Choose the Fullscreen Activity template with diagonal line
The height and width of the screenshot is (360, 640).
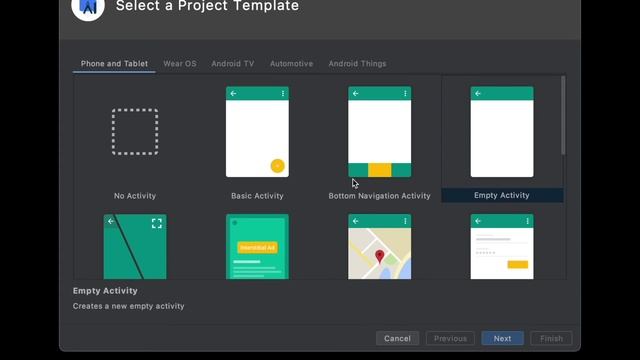[x=135, y=247]
